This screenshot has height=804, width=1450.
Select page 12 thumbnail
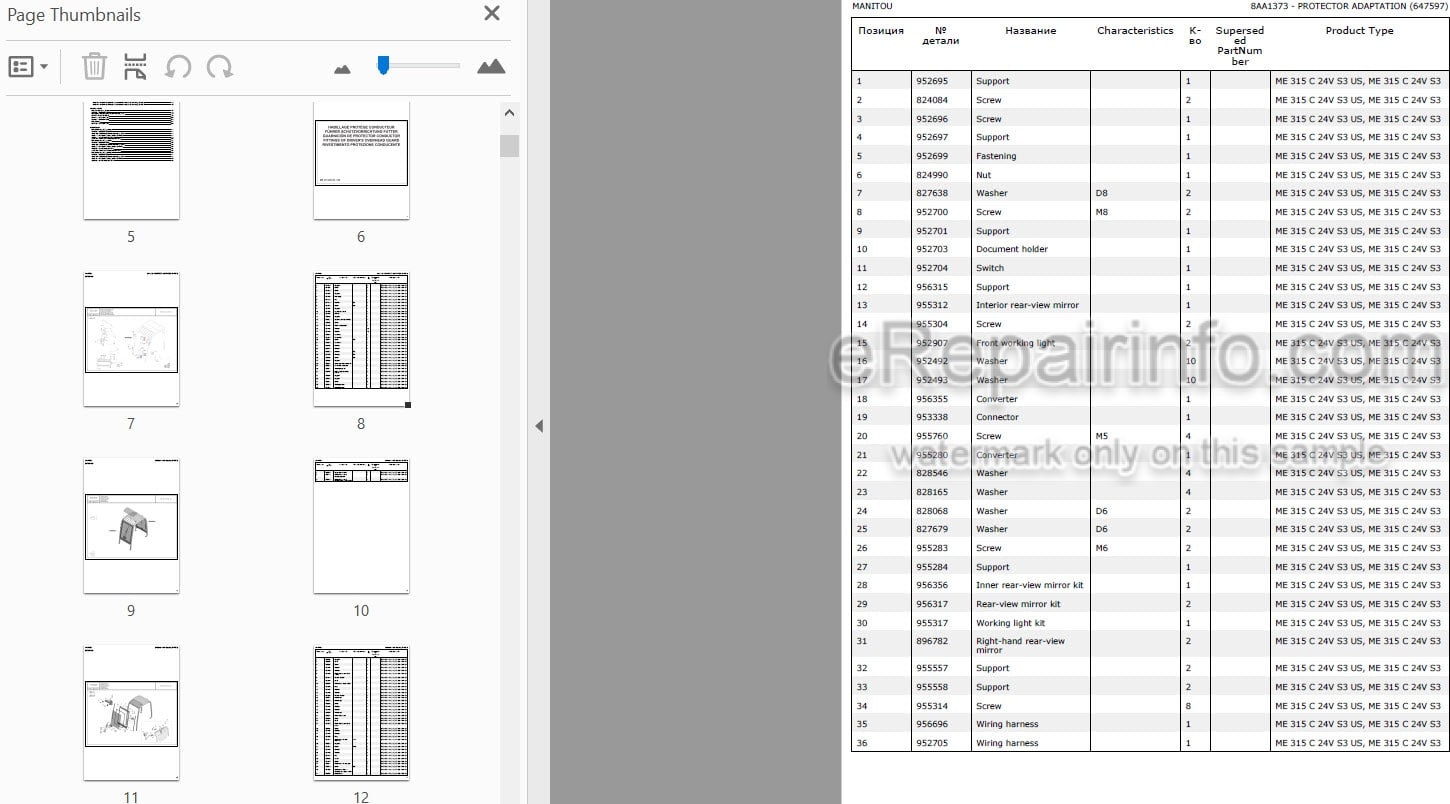pos(361,712)
